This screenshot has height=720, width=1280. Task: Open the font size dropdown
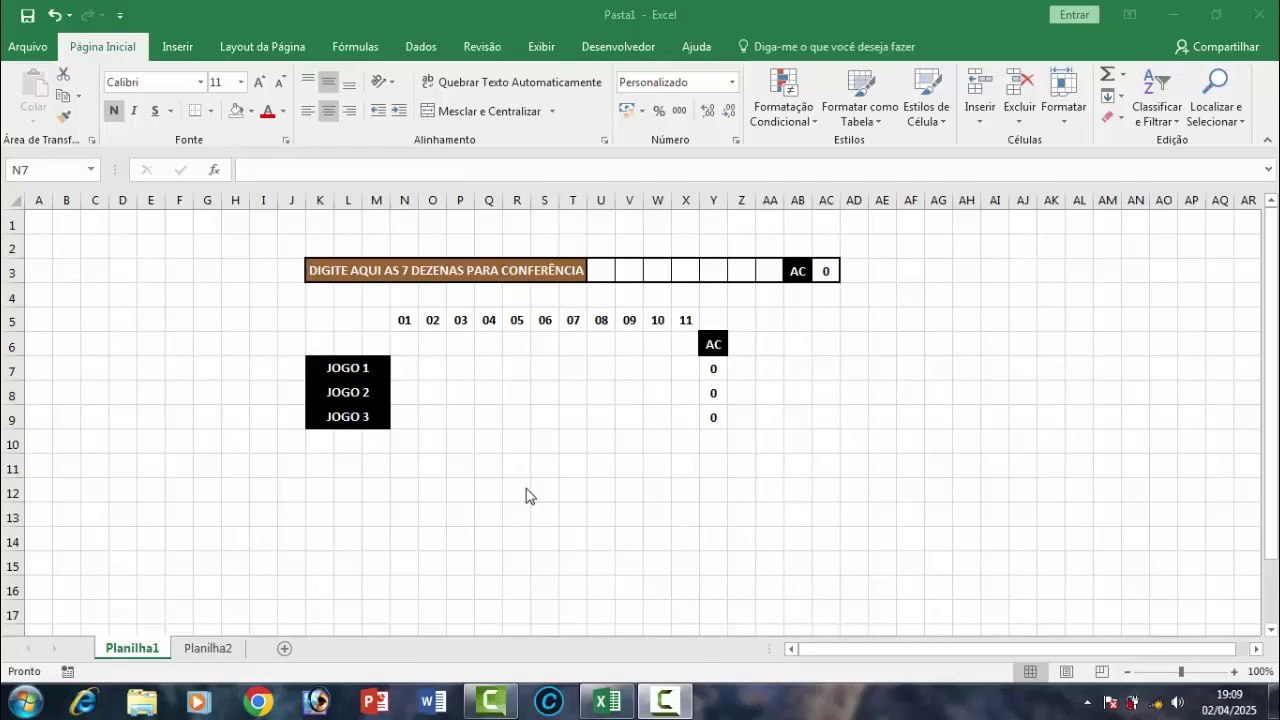pos(241,82)
